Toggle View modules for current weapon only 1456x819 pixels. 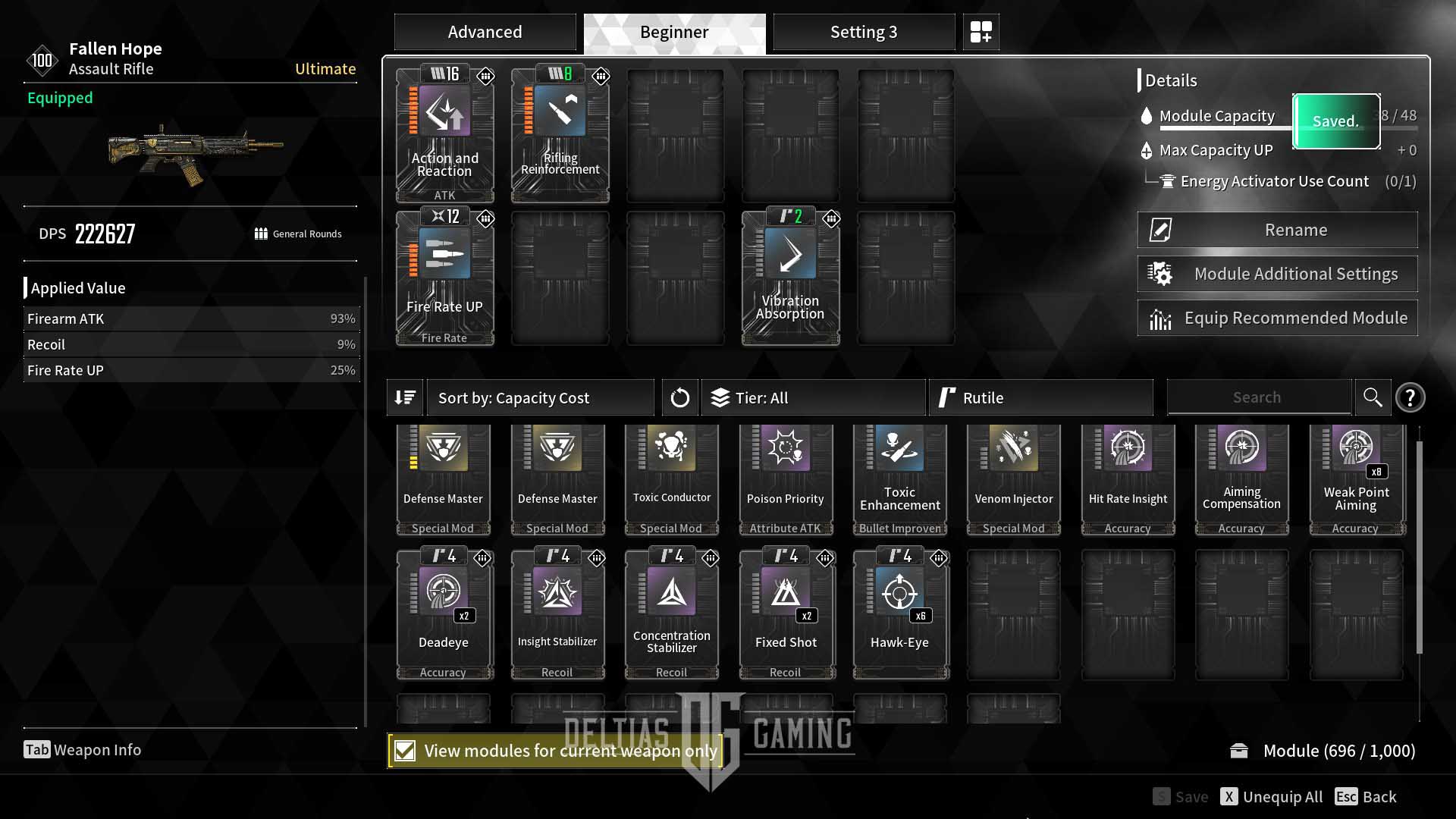pos(404,751)
